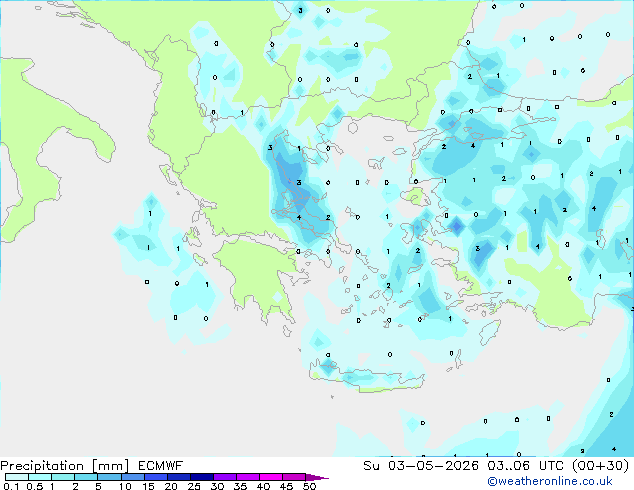The height and width of the screenshot is (490, 634).
Task: Click the '(00+30)' forecast offset text
Action: point(601,466)
